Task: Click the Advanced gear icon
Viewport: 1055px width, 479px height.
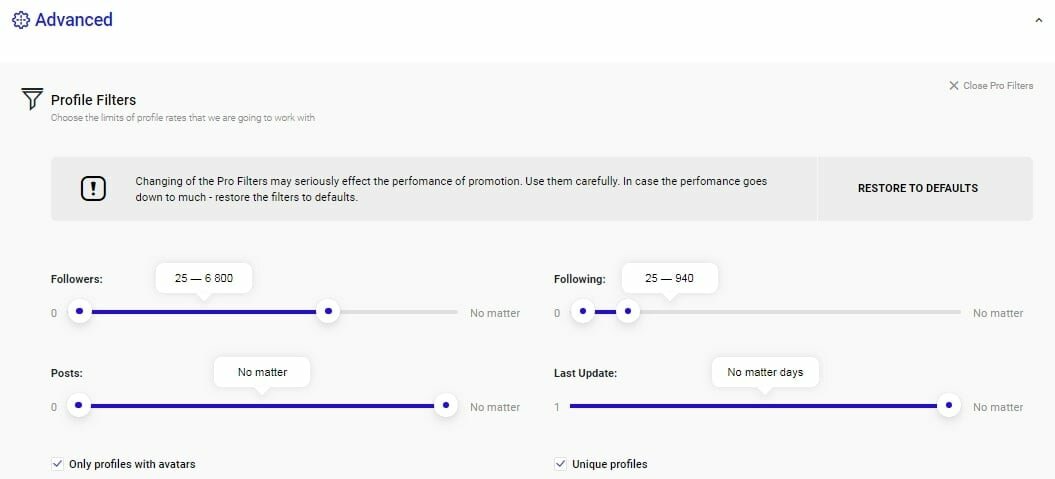Action: pos(21,20)
